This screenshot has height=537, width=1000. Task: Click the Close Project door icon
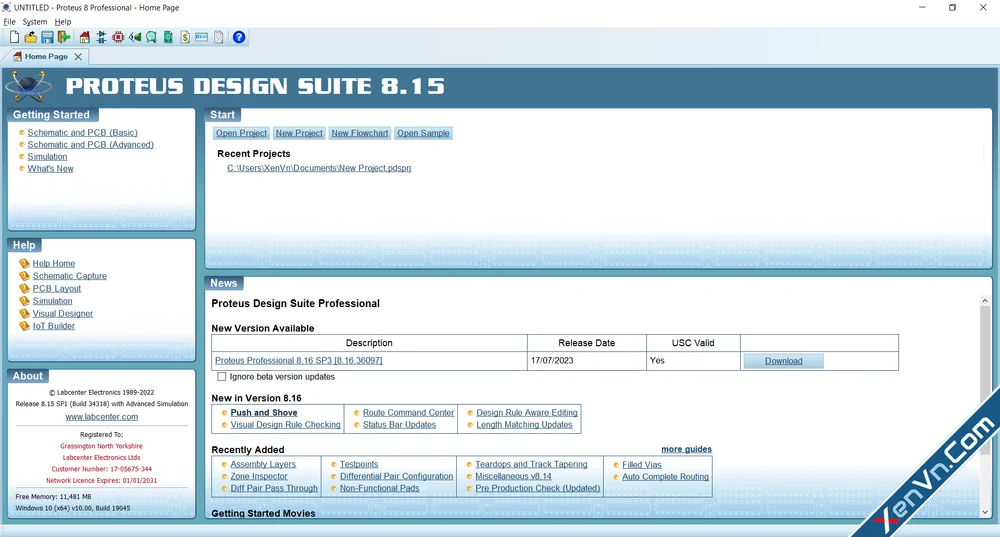(64, 37)
